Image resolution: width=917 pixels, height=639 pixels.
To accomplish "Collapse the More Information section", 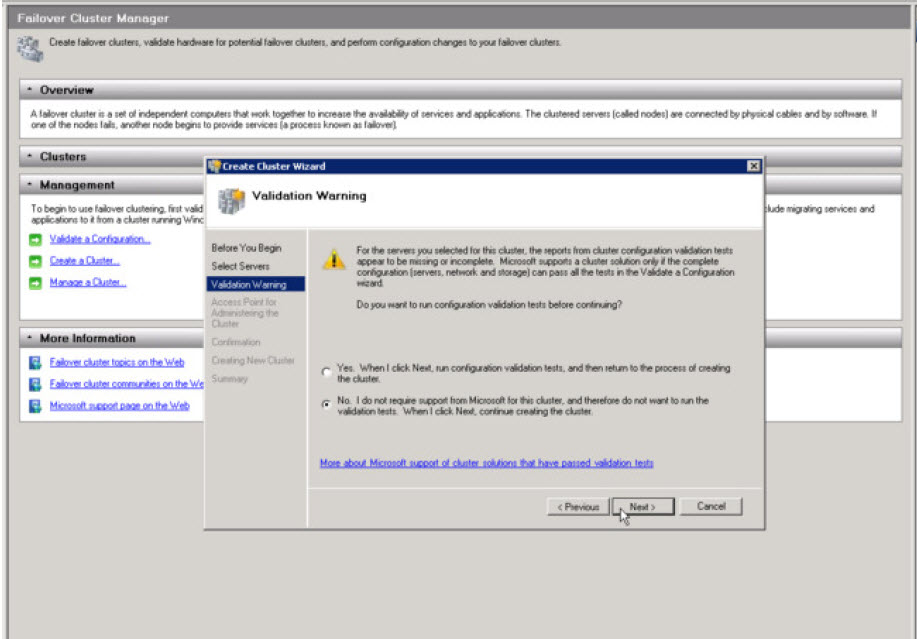I will [x=29, y=338].
